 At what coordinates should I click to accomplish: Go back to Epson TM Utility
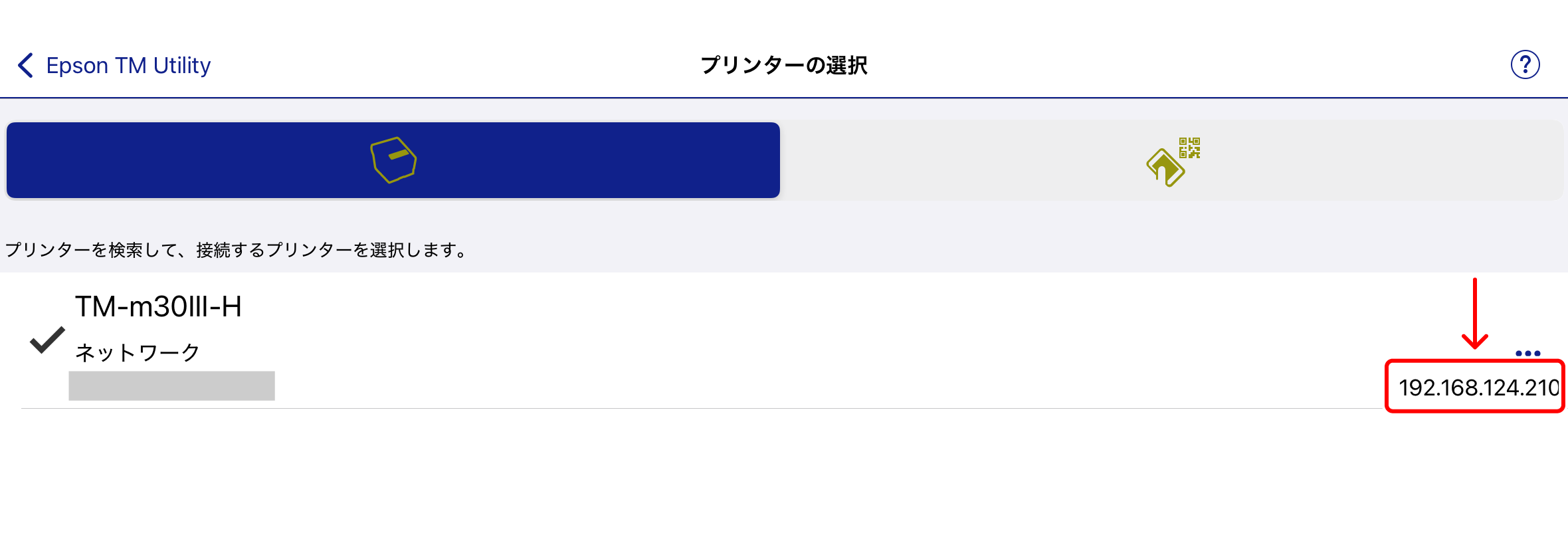[128, 65]
